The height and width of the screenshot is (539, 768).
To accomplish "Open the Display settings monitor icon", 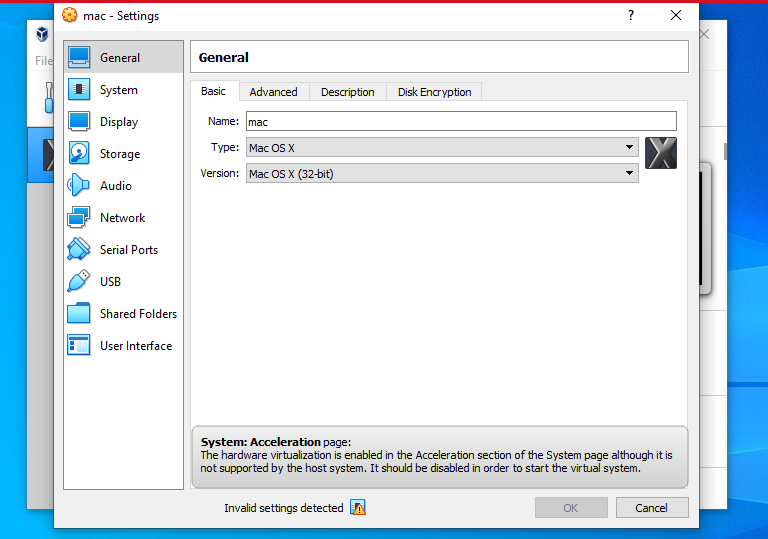I will click(x=79, y=122).
